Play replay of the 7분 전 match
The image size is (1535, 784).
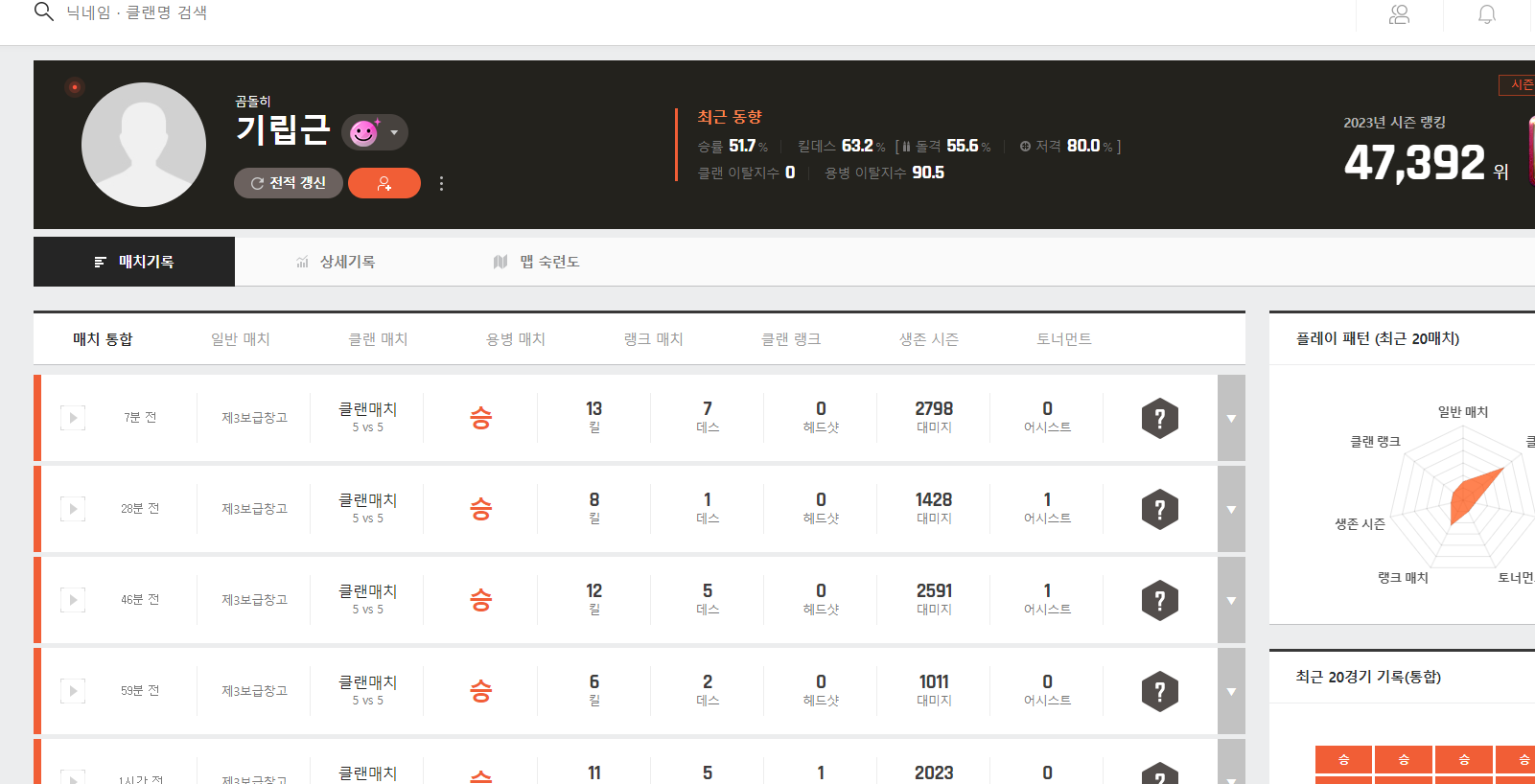click(x=73, y=418)
